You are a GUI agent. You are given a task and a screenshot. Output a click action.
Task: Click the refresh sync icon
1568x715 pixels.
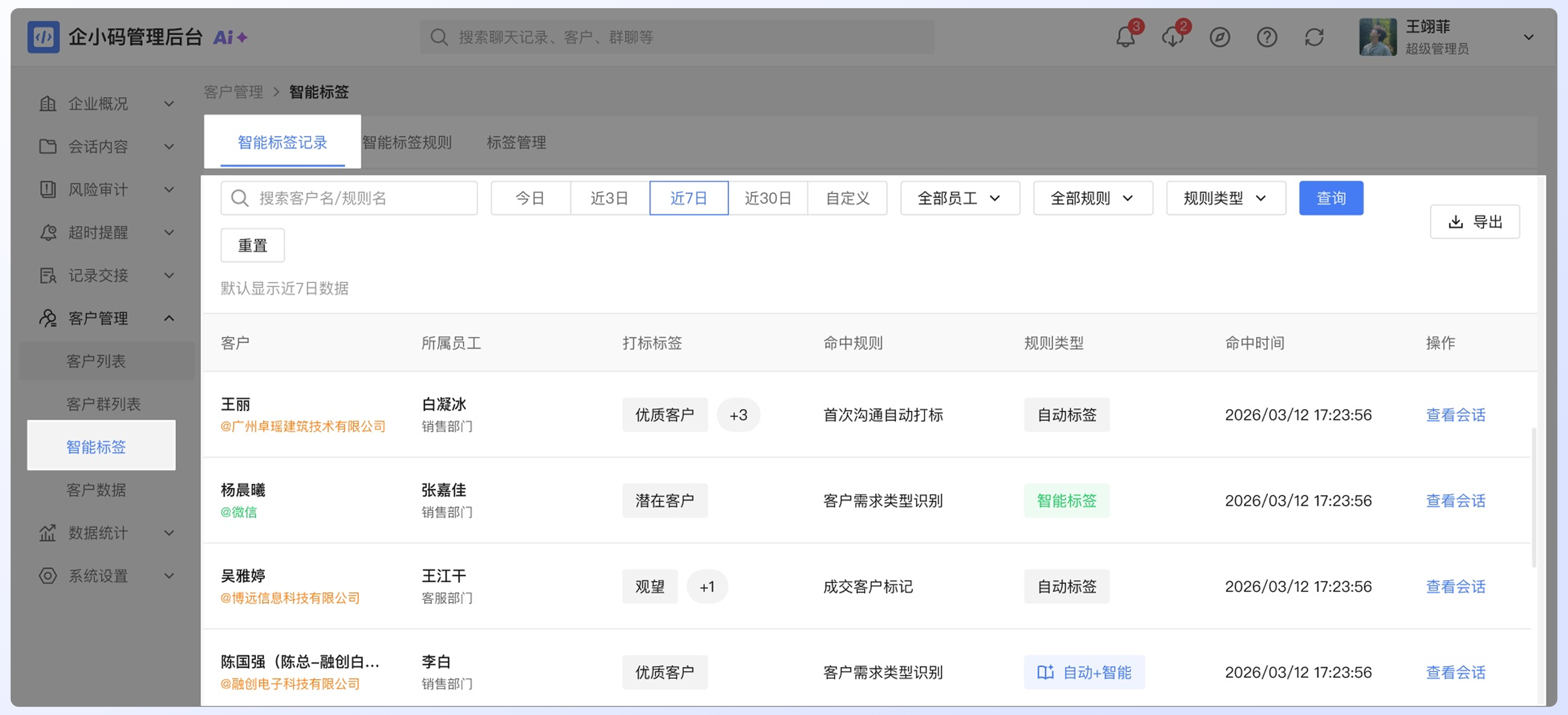[1314, 37]
